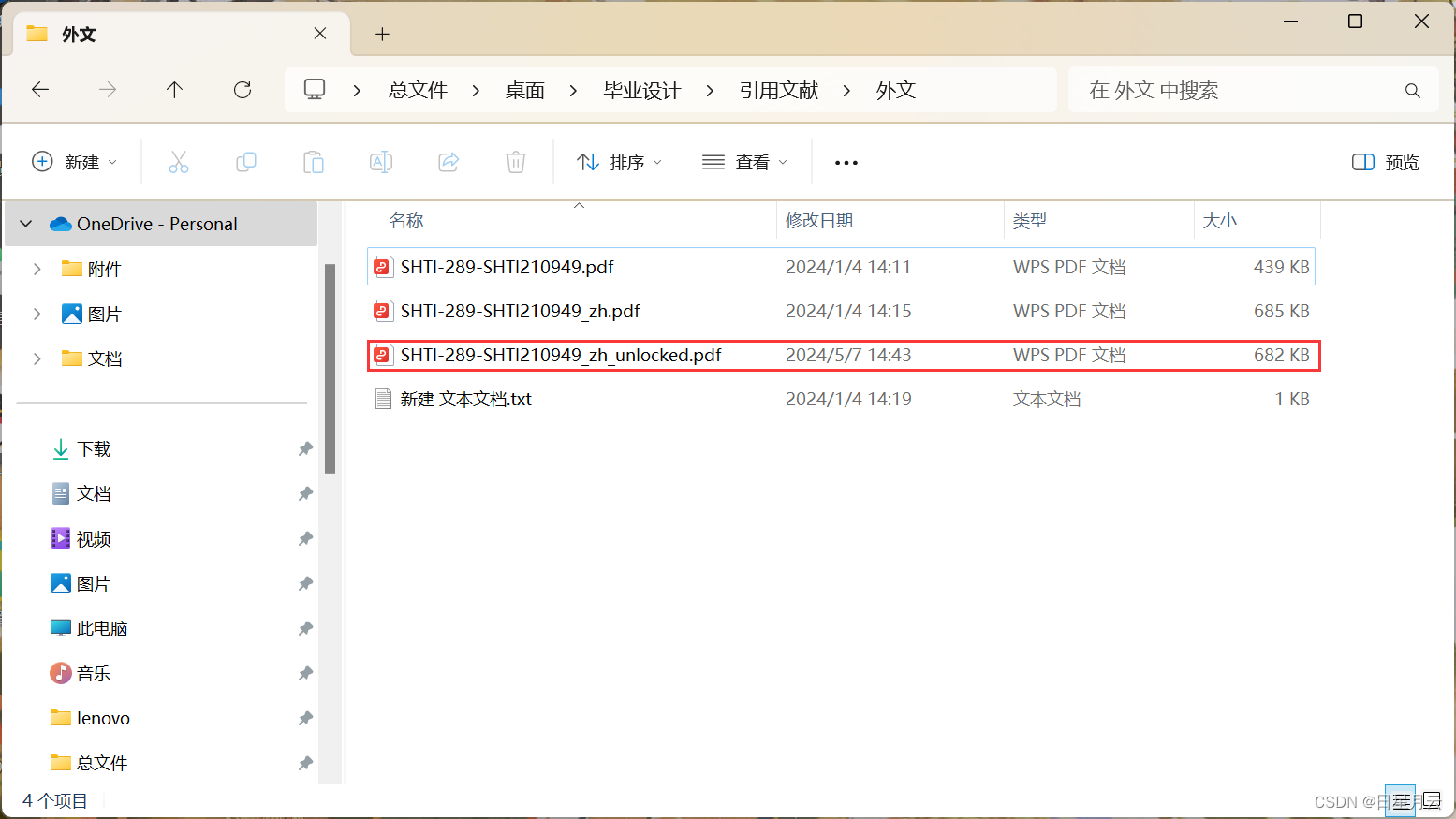Click the PC monitor icon in address bar

(x=315, y=90)
